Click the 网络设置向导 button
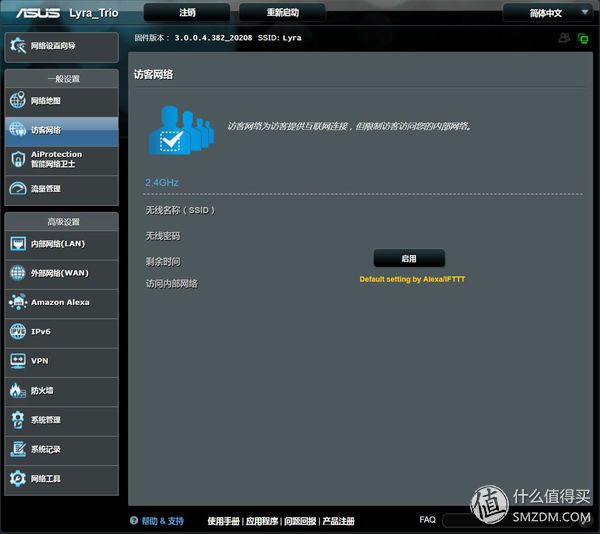600x534 pixels. tap(62, 47)
